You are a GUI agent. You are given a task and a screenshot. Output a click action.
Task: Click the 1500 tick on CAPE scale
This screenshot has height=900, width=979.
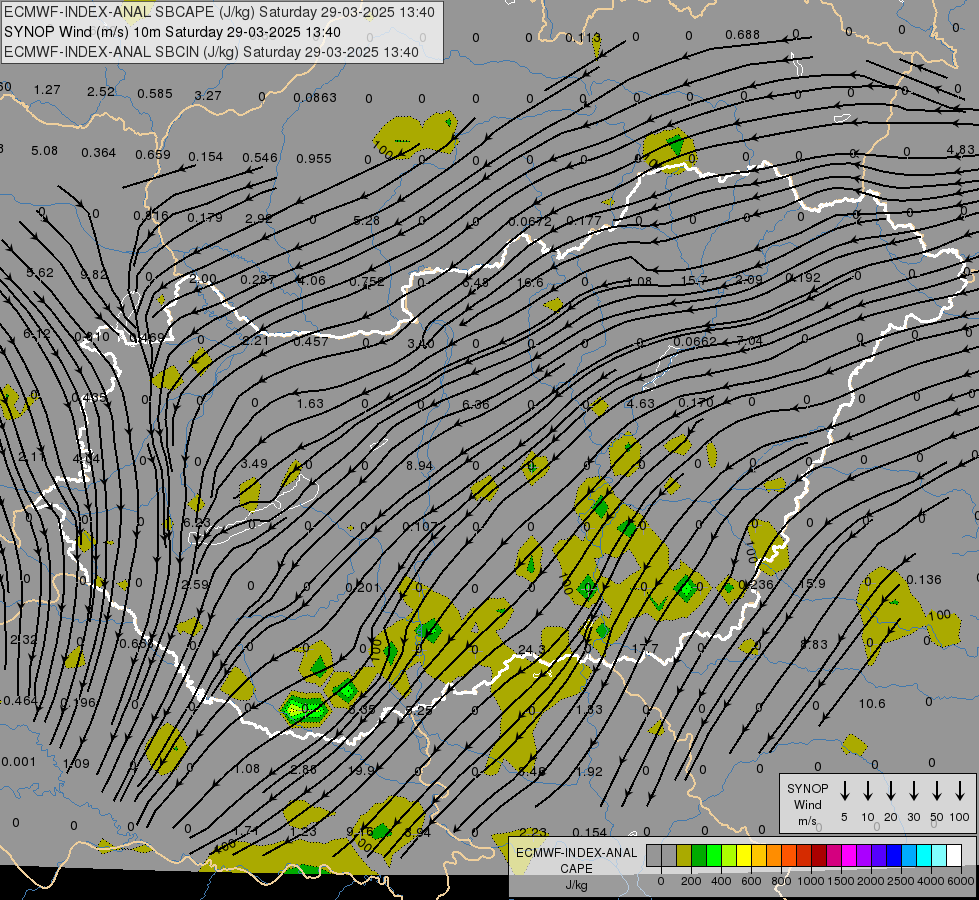[840, 881]
